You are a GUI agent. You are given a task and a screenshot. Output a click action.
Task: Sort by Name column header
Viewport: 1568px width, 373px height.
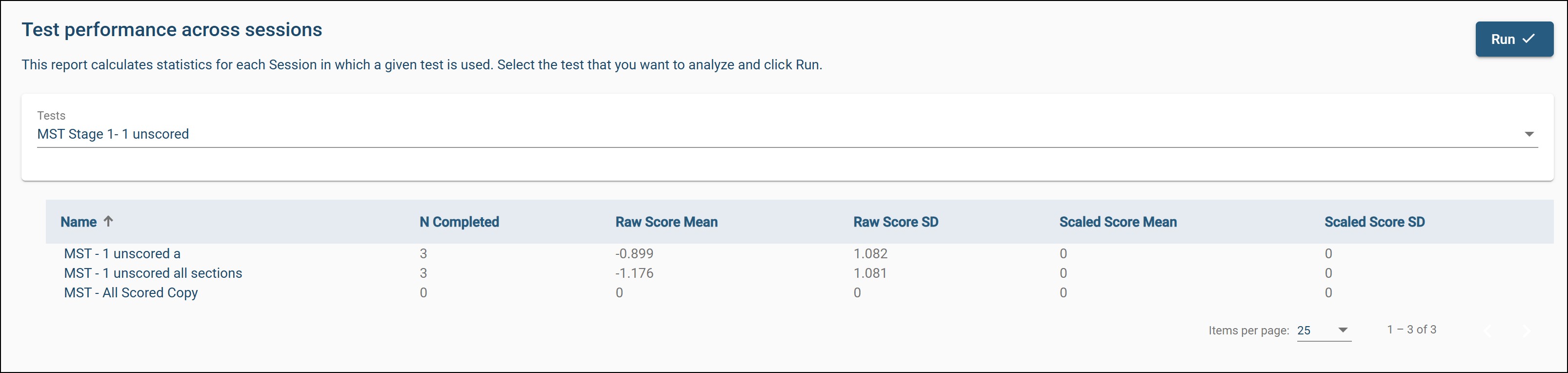[79, 222]
